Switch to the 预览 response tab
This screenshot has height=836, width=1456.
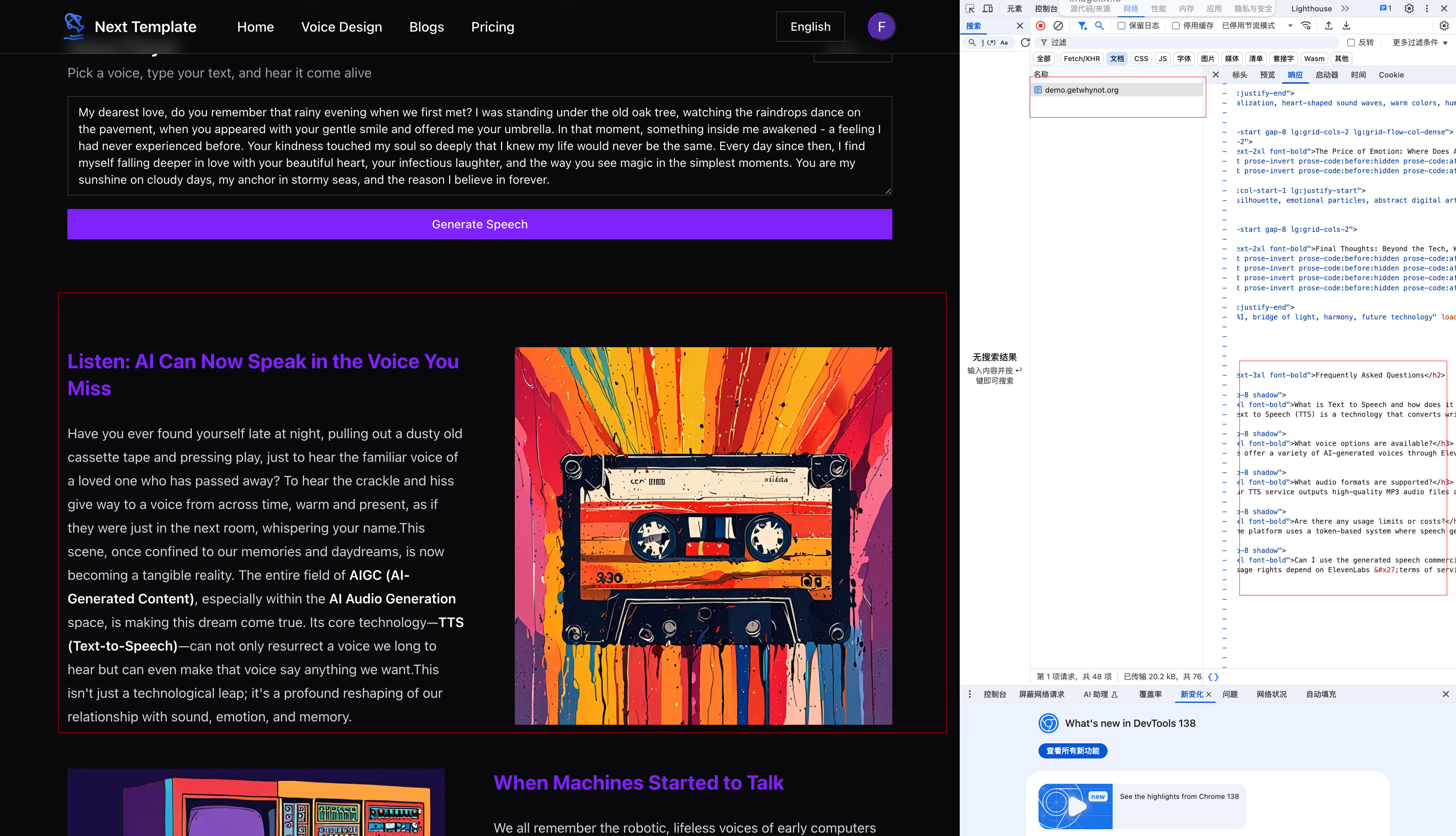[x=1267, y=75]
